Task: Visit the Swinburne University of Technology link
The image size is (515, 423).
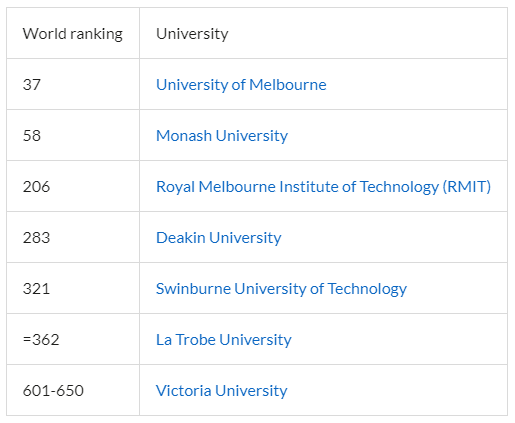Action: (281, 289)
